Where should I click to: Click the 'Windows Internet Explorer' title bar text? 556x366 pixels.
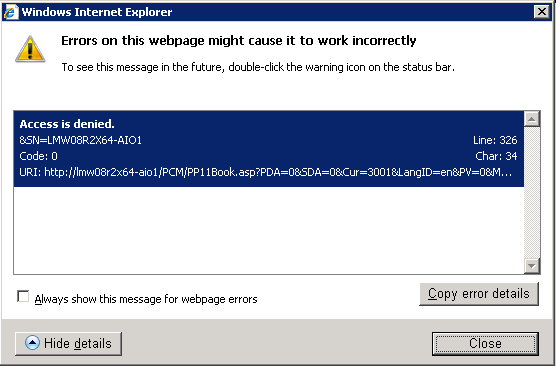[x=97, y=12]
